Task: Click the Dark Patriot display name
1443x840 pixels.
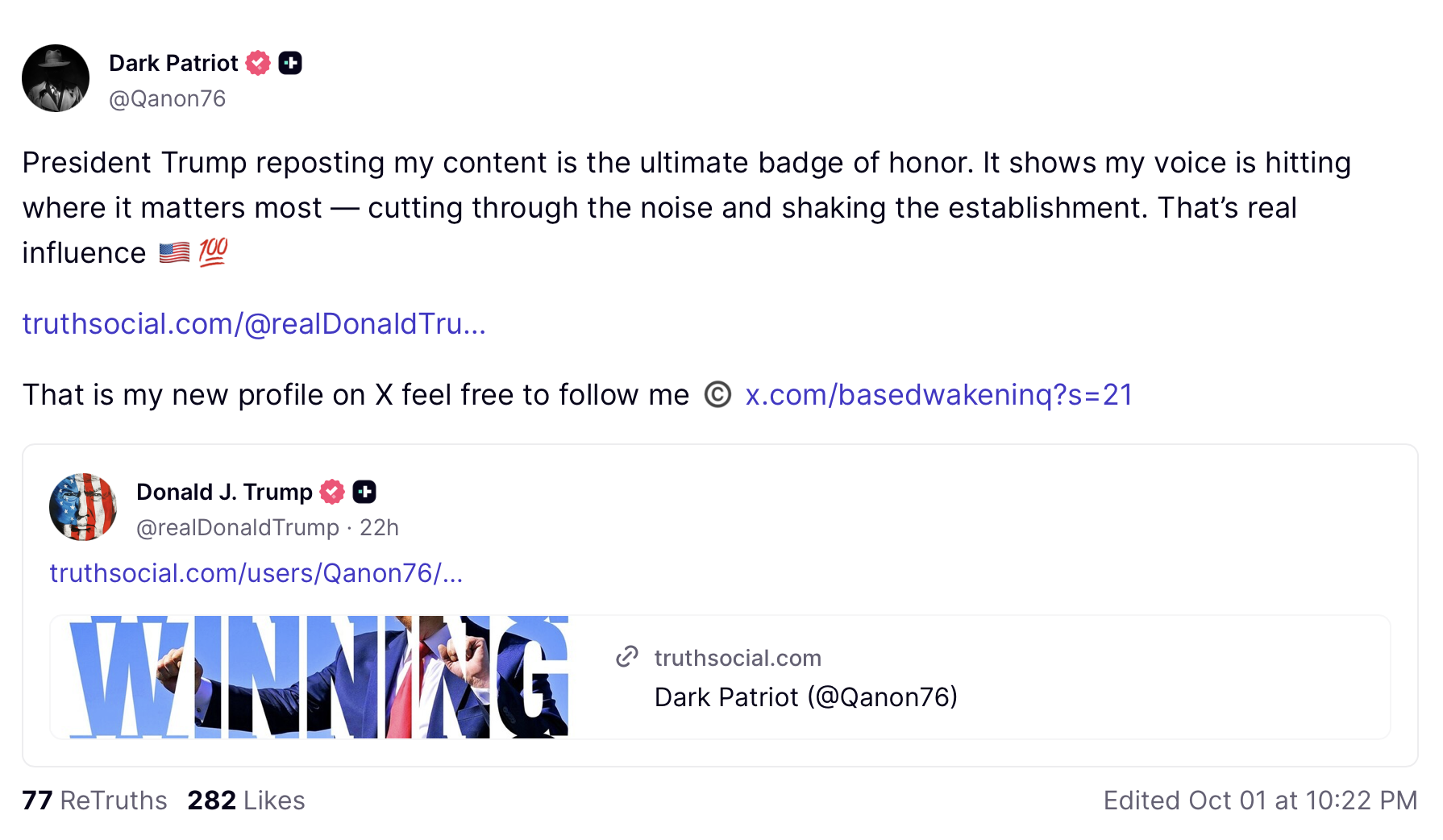Action: (173, 63)
